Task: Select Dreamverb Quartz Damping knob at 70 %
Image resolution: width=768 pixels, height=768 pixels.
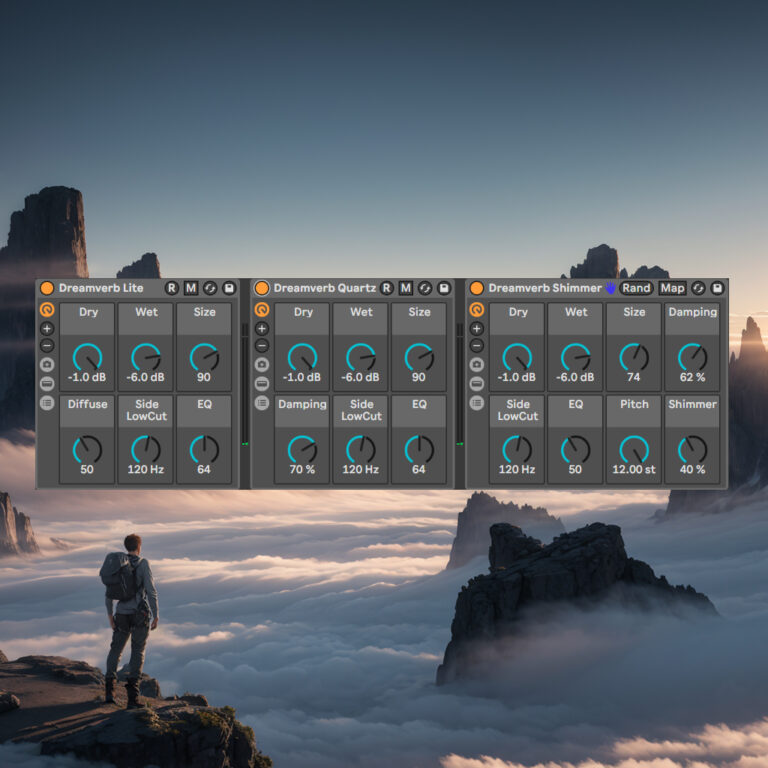Action: tap(302, 450)
